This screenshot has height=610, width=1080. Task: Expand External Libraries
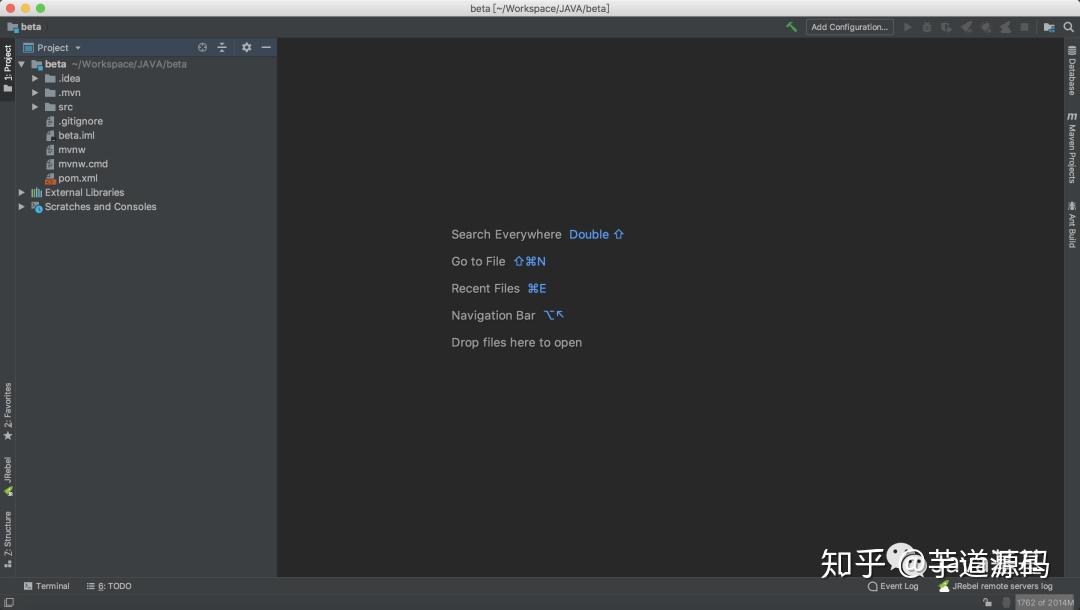[x=22, y=192]
